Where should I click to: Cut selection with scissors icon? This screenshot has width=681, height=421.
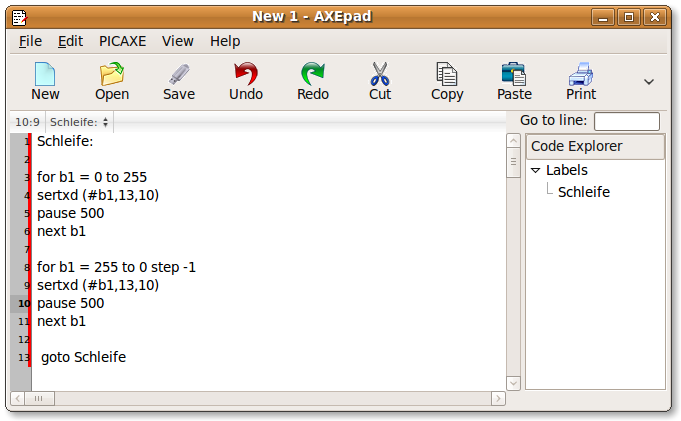point(380,81)
